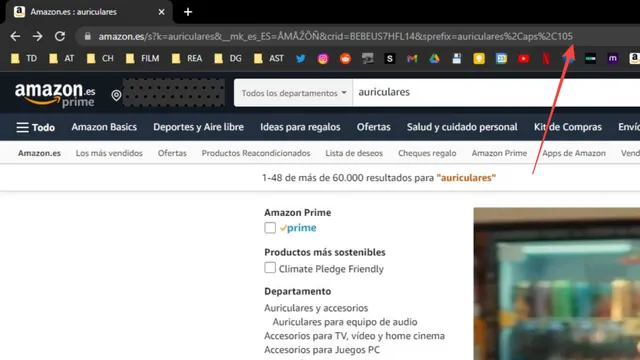Open the YouTube bookmark
Screen dimensions: 640x360
pyautogui.click(x=524, y=58)
